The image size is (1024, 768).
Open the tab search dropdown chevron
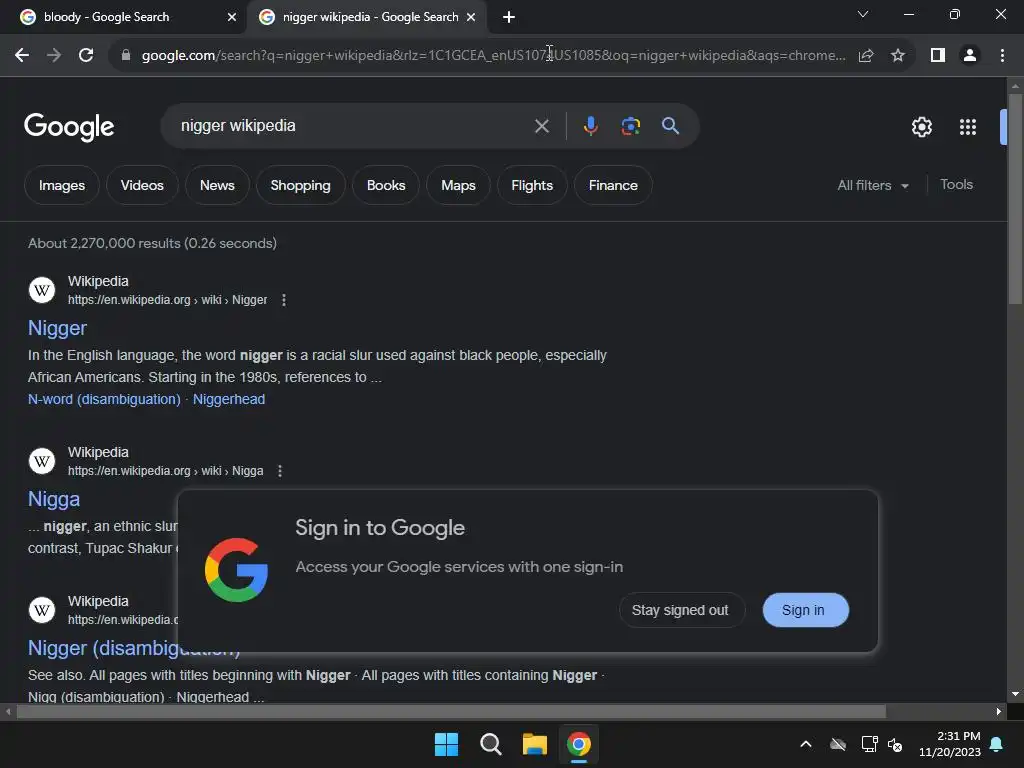pyautogui.click(x=863, y=14)
